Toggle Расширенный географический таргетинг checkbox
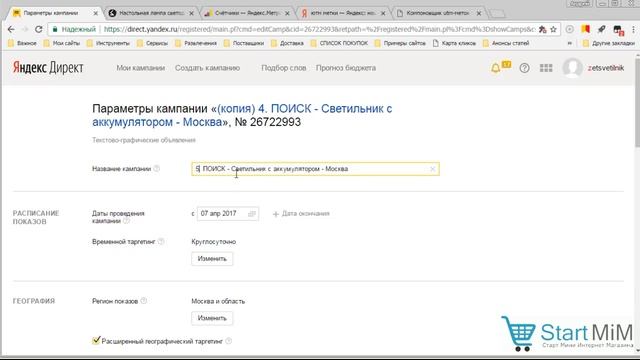640x360 pixels. [96, 340]
